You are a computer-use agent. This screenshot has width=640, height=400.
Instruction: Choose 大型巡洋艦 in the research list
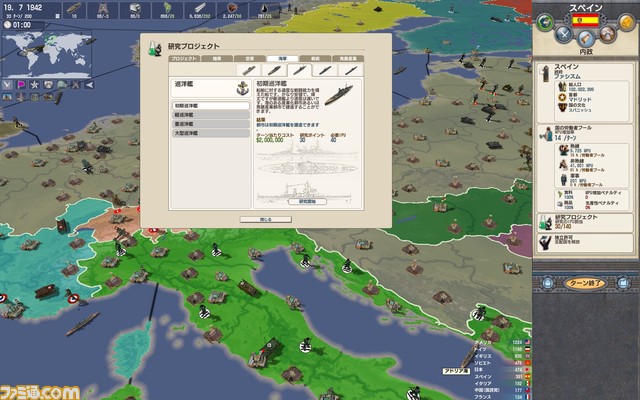point(211,133)
